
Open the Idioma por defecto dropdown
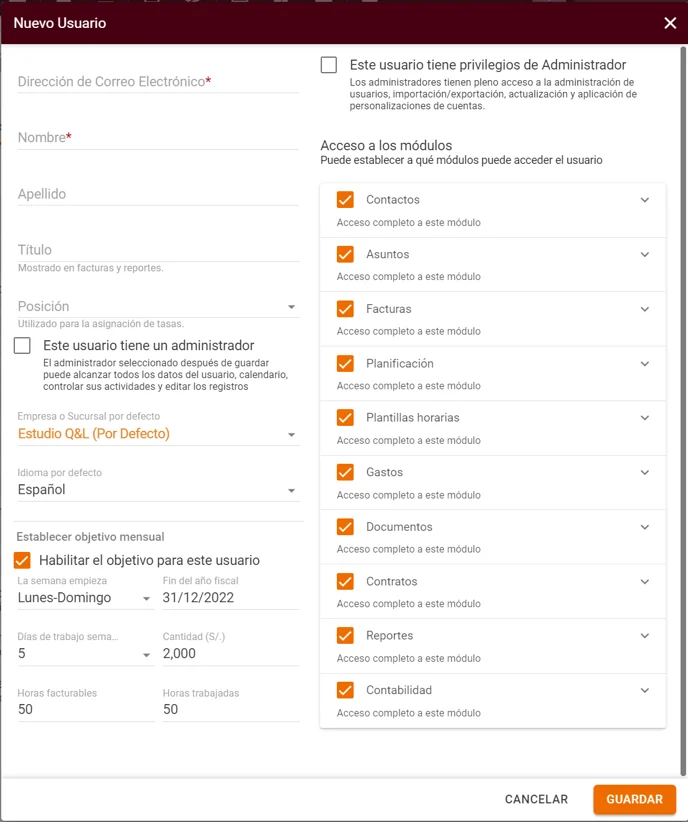158,490
